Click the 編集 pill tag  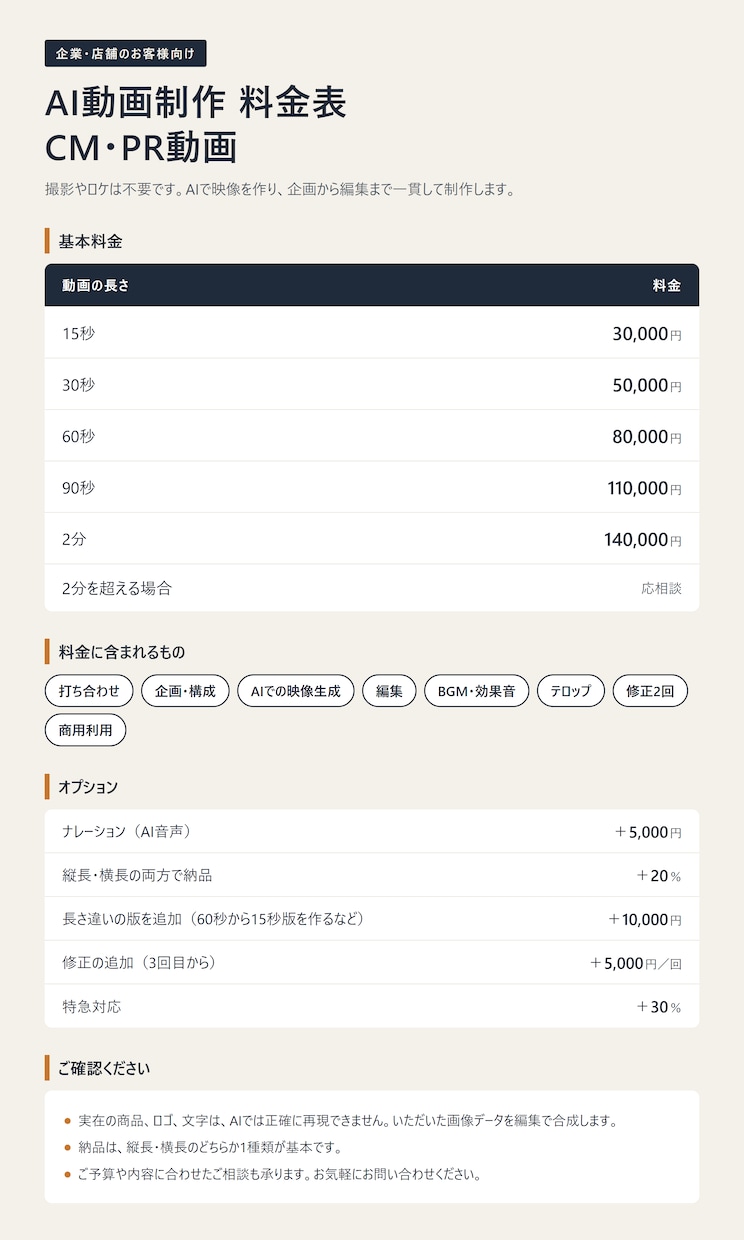point(389,691)
